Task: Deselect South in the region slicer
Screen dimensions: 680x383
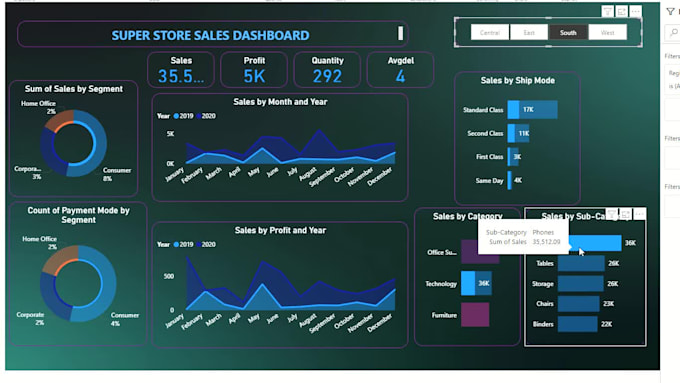Action: 568,33
